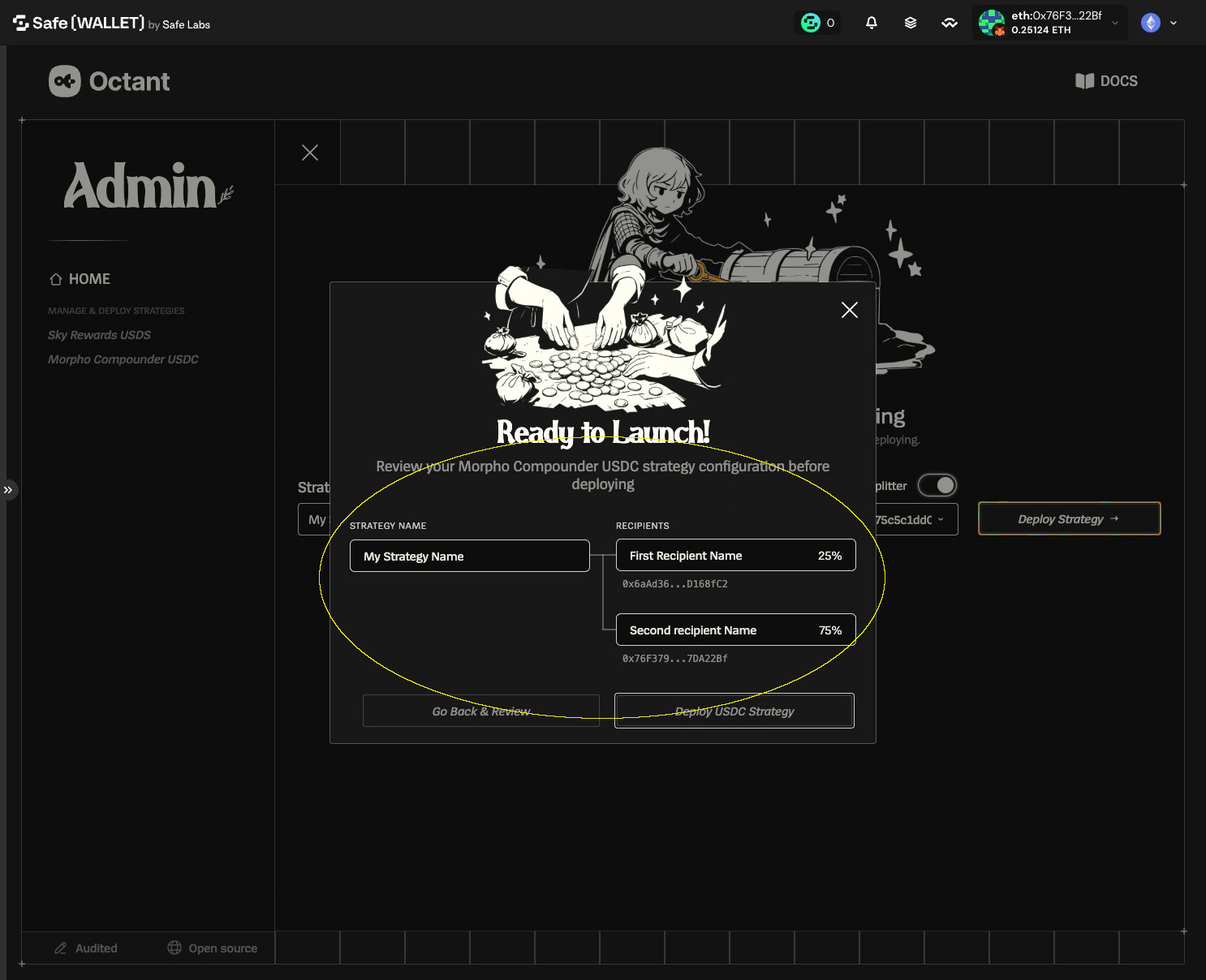Click Go Back & Review
Screen dimensions: 1206x980
(x=481, y=711)
